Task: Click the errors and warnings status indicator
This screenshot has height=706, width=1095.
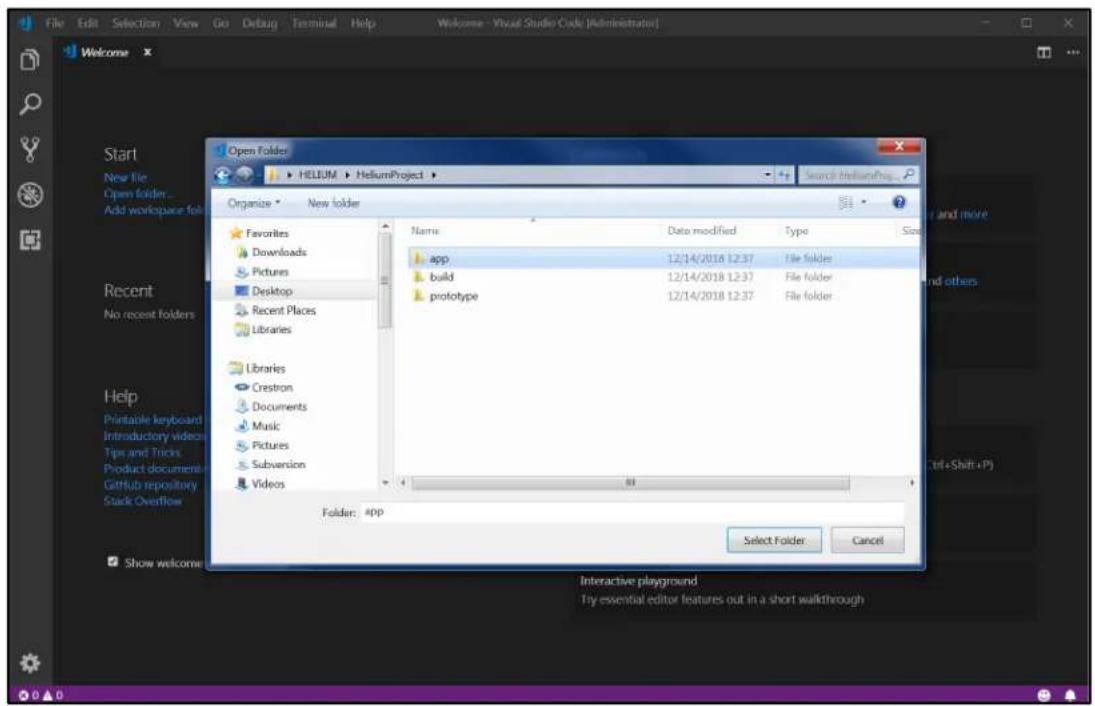Action: 41,695
